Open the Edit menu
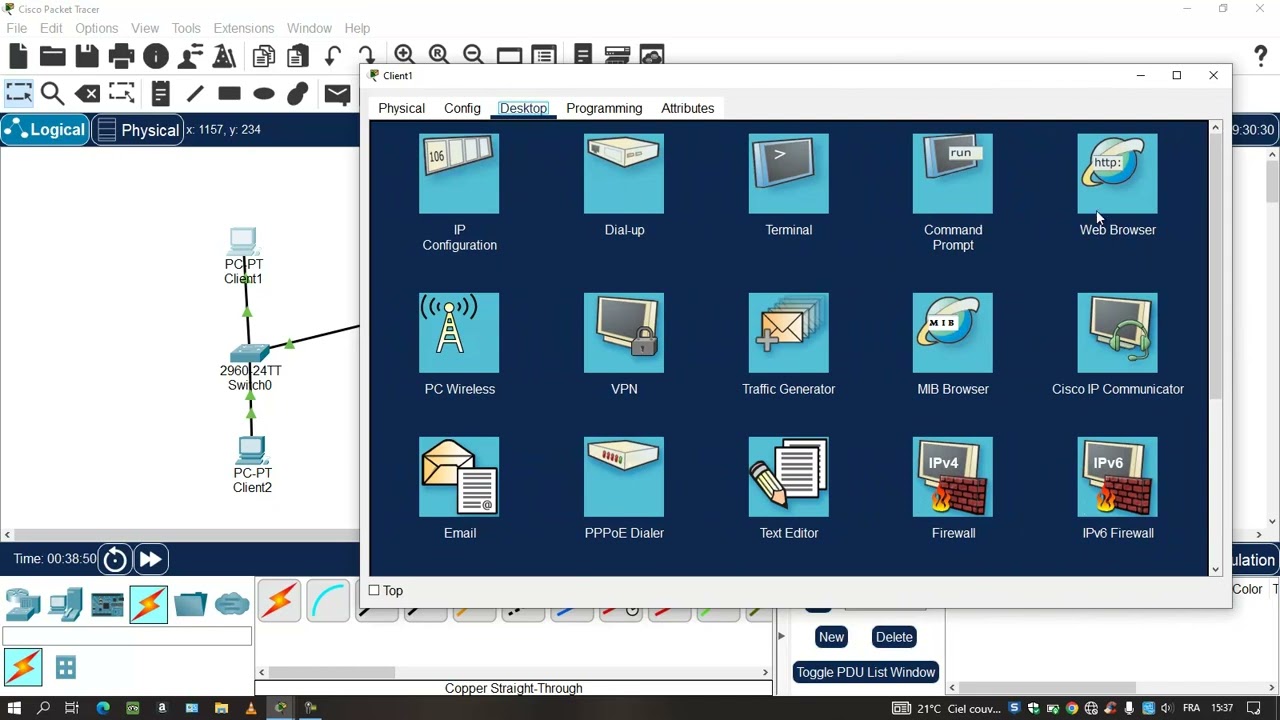 click(51, 28)
